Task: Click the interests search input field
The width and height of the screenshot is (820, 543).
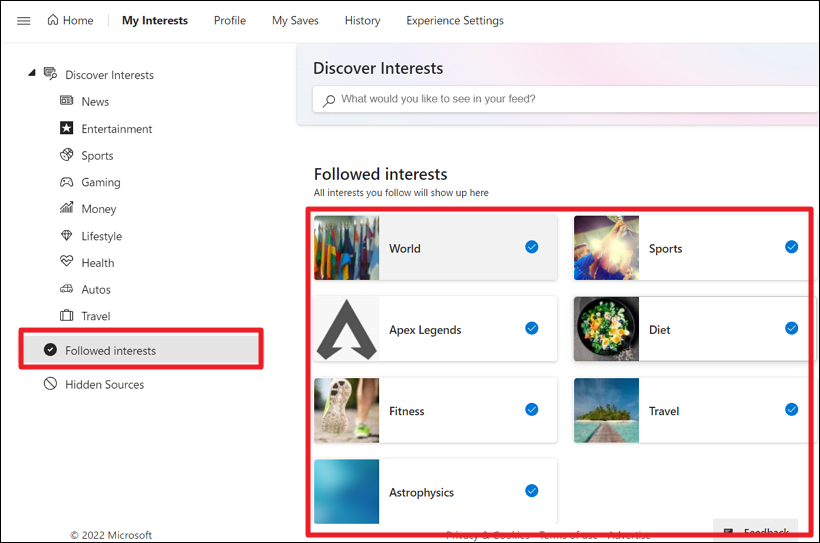Action: click(x=570, y=99)
